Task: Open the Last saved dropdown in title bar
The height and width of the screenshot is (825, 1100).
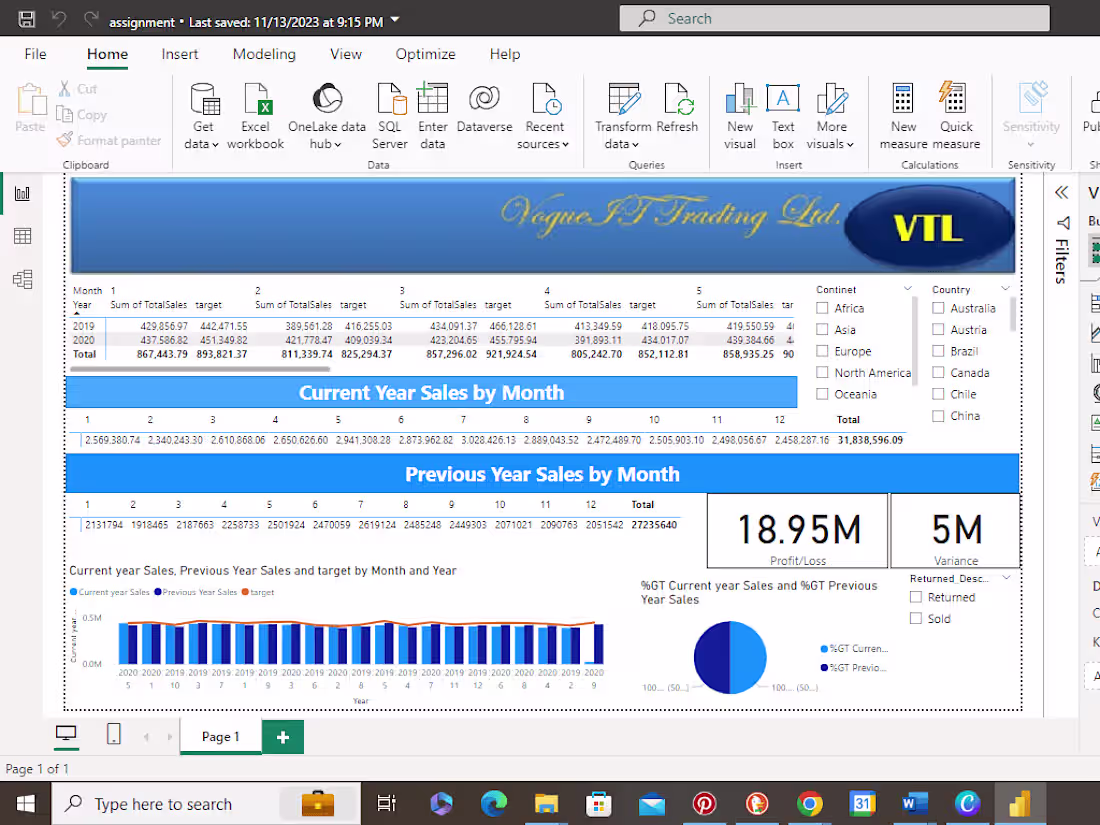Action: point(392,20)
